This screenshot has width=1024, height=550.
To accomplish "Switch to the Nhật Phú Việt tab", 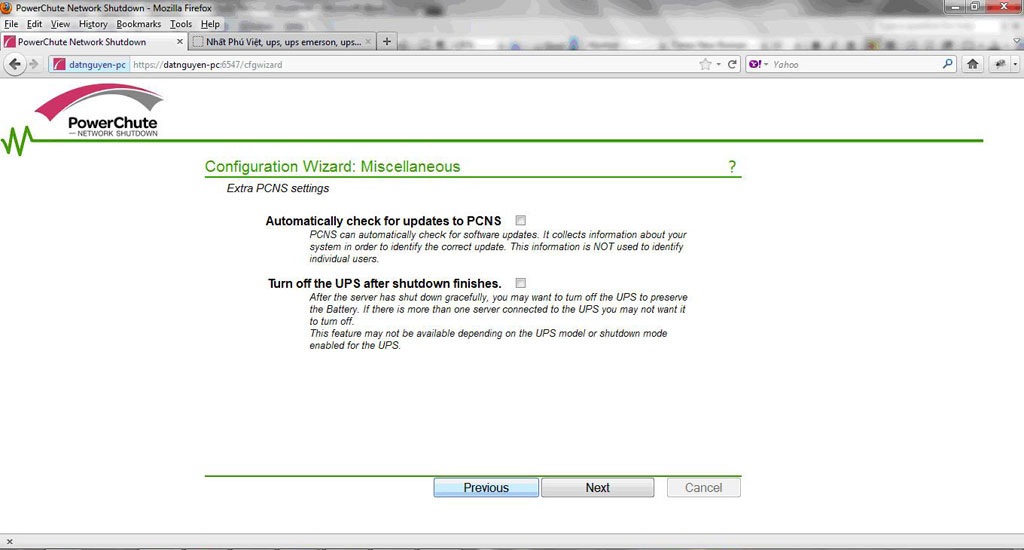I will pos(282,41).
